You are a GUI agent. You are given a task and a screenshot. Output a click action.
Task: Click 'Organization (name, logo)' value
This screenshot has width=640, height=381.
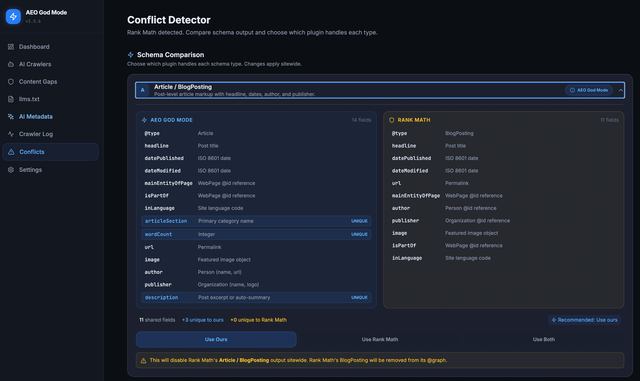(x=228, y=285)
